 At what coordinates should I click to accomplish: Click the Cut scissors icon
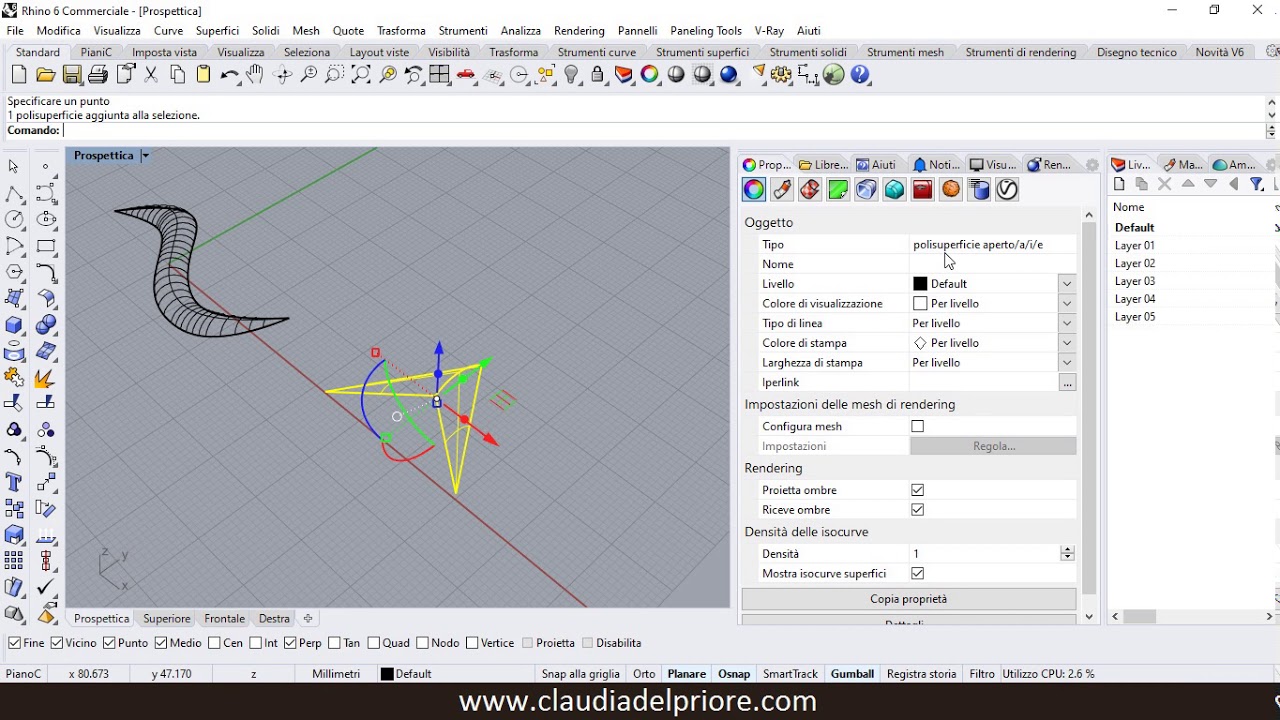tap(151, 75)
